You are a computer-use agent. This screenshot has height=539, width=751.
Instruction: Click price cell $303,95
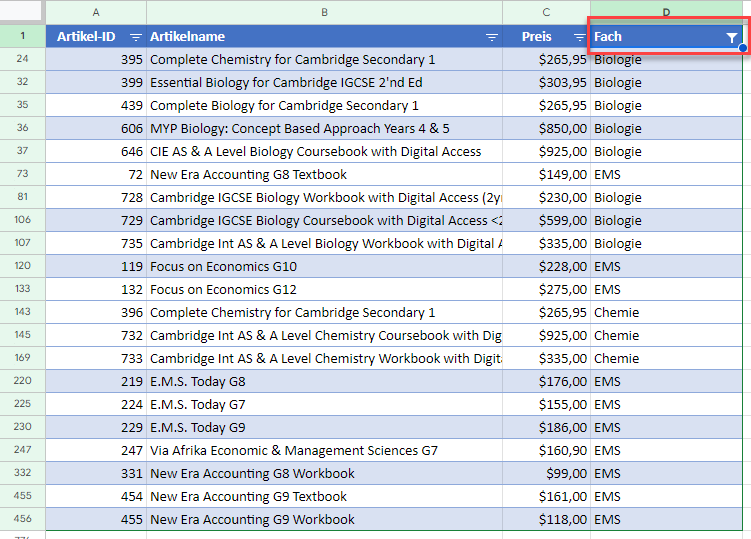[x=546, y=82]
